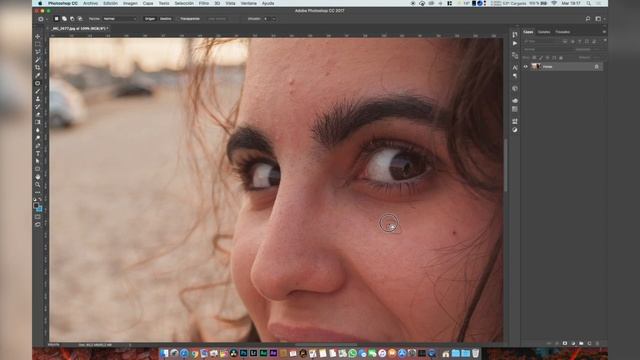The width and height of the screenshot is (640, 360).
Task: Select the Patch healing tool in toolbar
Action: point(38,83)
